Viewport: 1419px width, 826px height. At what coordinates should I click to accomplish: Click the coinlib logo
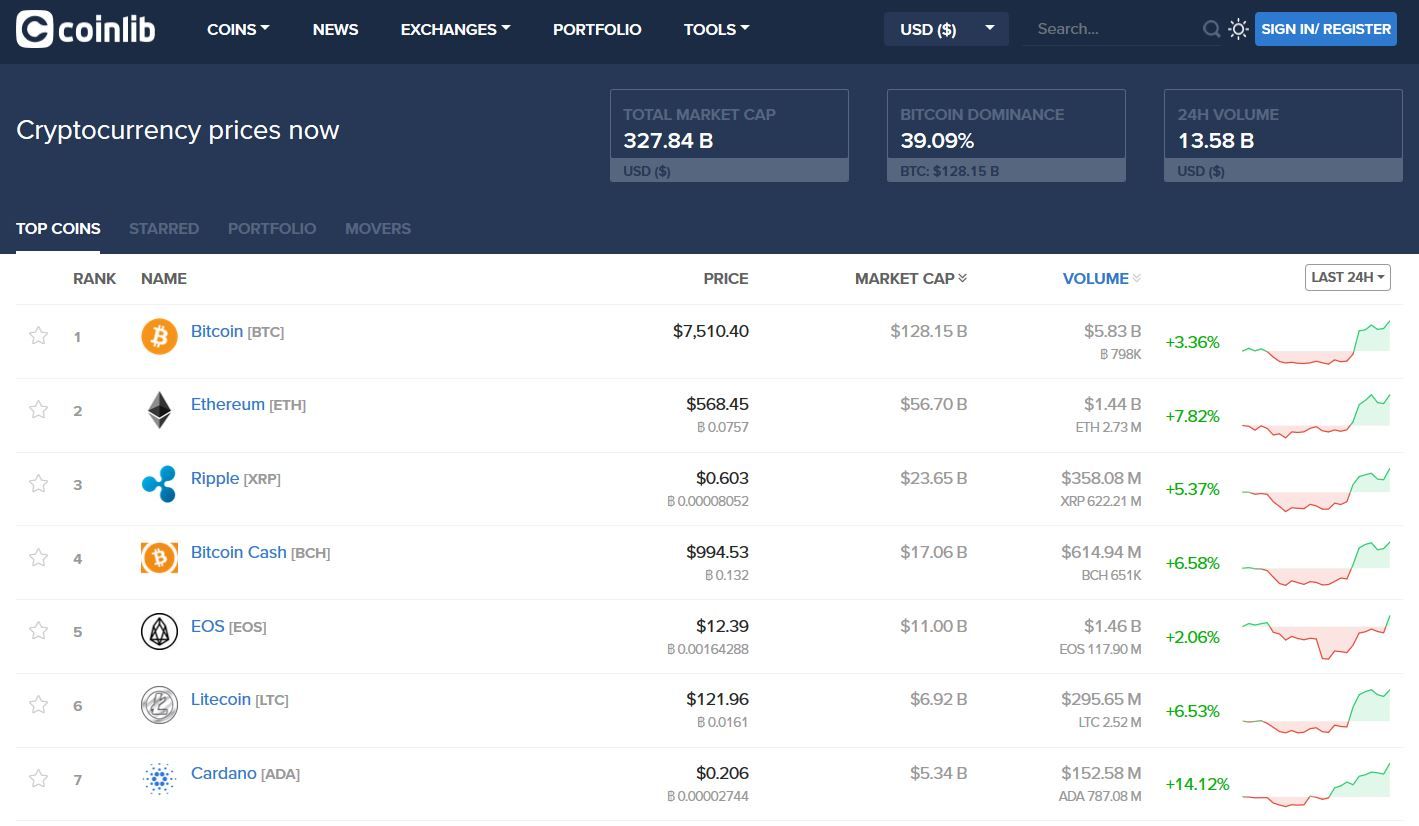(x=86, y=29)
